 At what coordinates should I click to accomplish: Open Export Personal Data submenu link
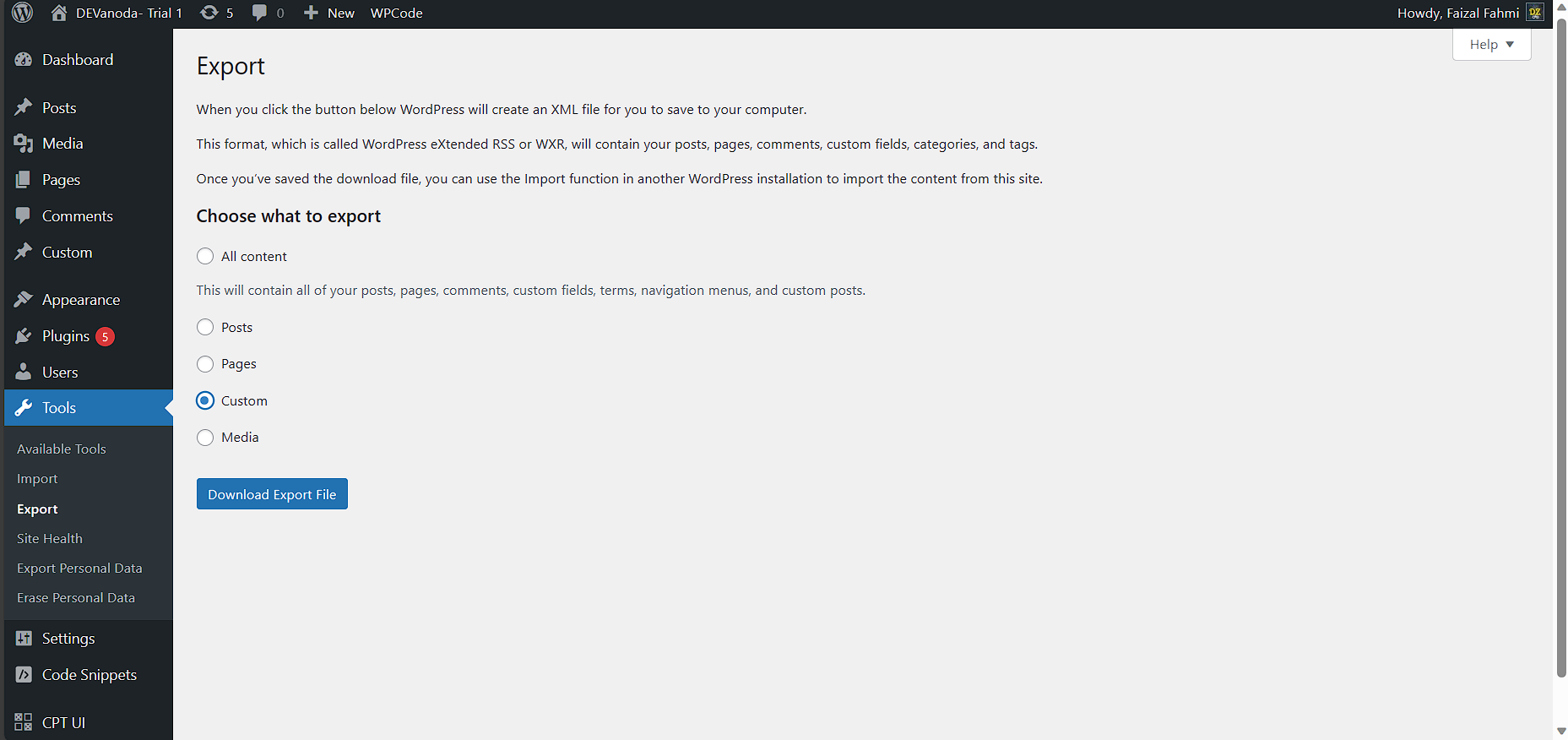coord(79,569)
